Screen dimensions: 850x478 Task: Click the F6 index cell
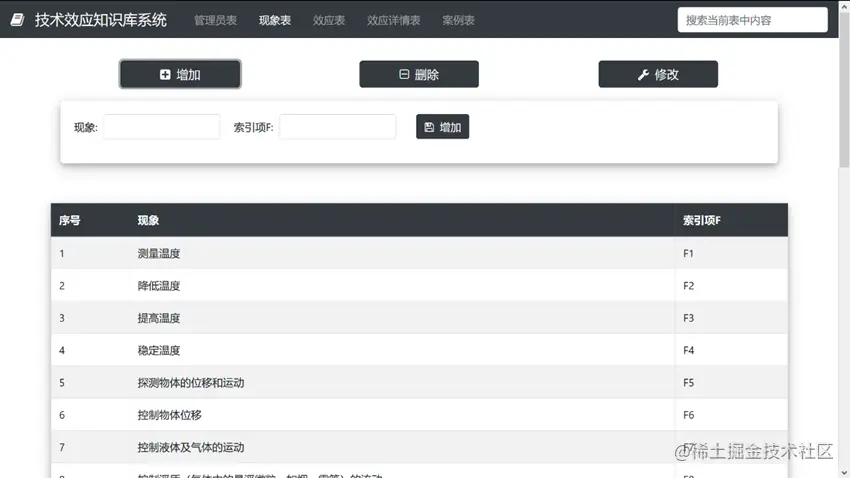[731, 415]
